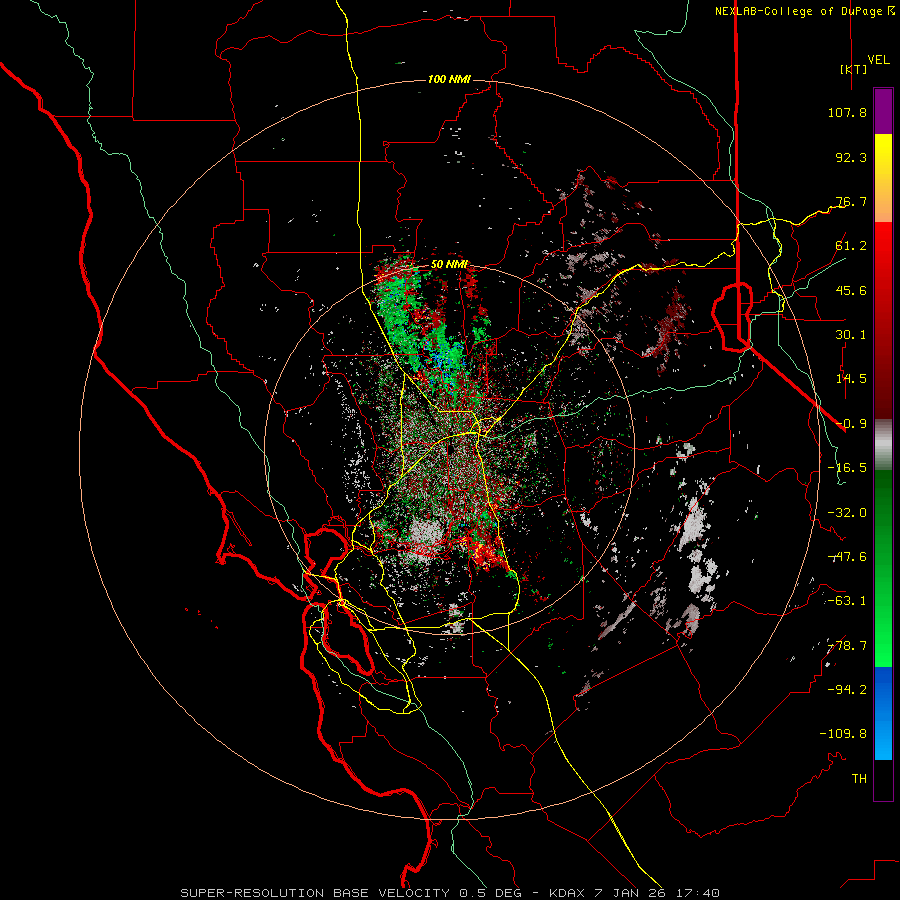Select the -94.2 legend value

[x=847, y=690]
